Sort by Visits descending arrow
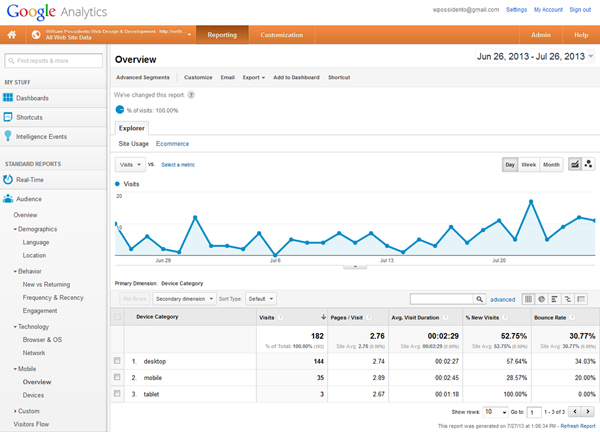The image size is (600, 432). pyautogui.click(x=323, y=317)
